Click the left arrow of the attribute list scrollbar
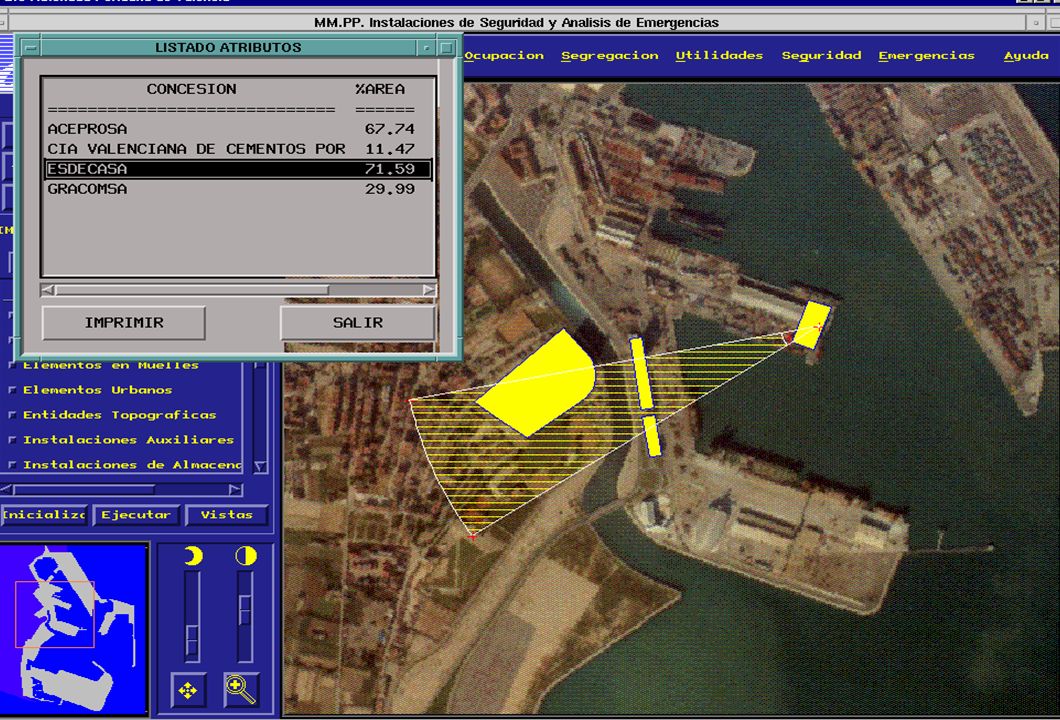 point(48,290)
